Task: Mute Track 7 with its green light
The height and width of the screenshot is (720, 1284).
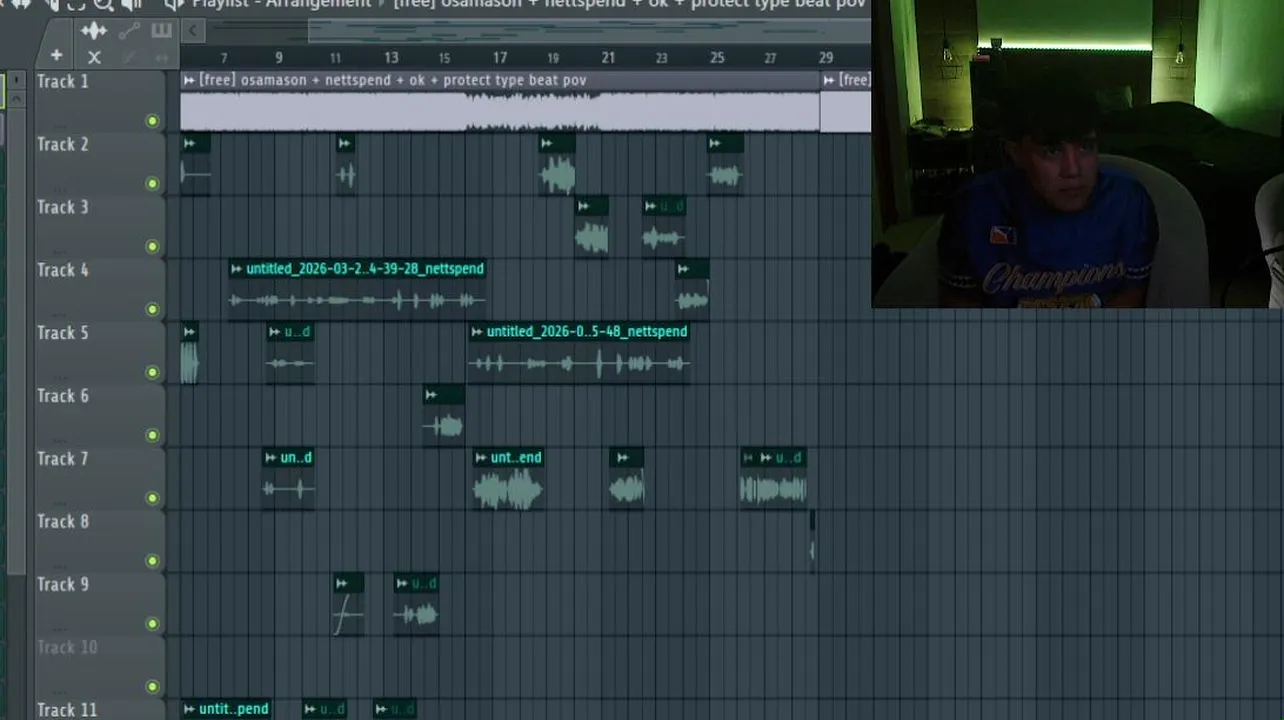Action: pyautogui.click(x=152, y=498)
